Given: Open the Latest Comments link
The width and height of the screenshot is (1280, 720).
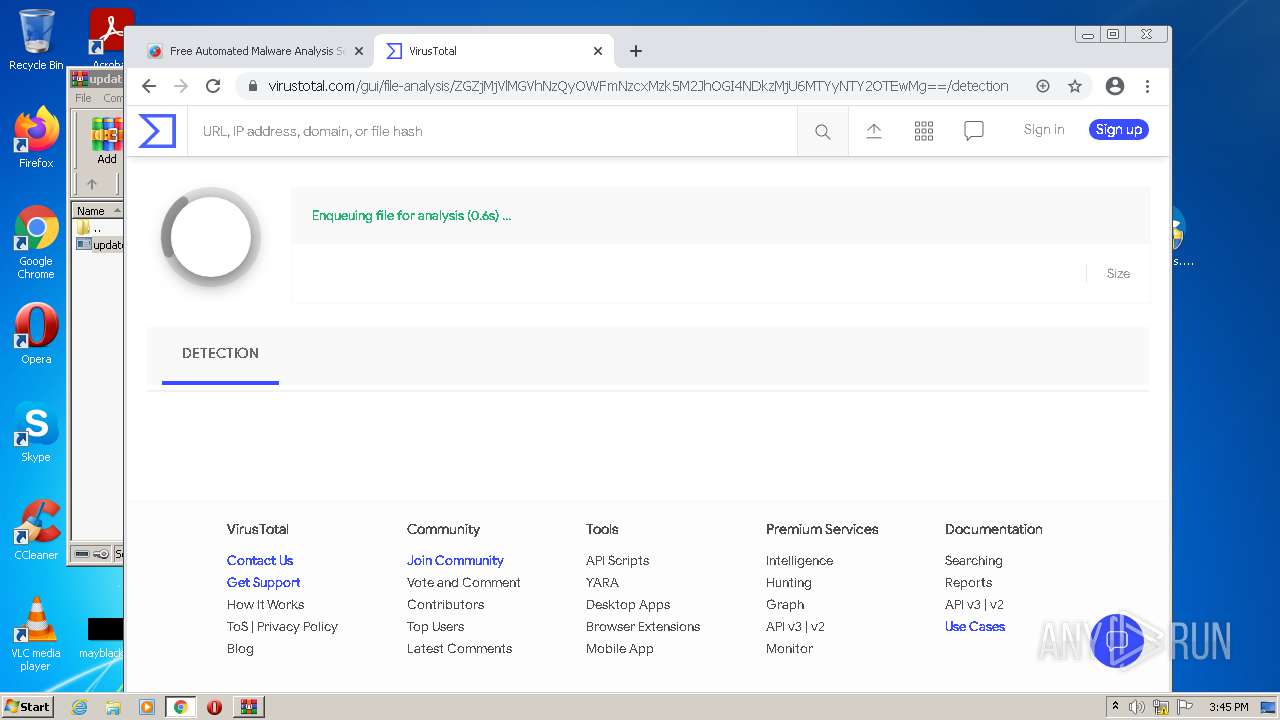Looking at the screenshot, I should click(459, 649).
